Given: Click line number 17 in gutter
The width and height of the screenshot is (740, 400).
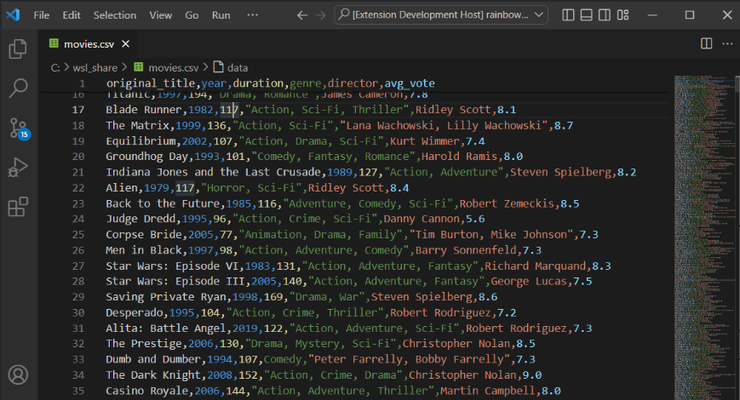Looking at the screenshot, I should pos(78,110).
